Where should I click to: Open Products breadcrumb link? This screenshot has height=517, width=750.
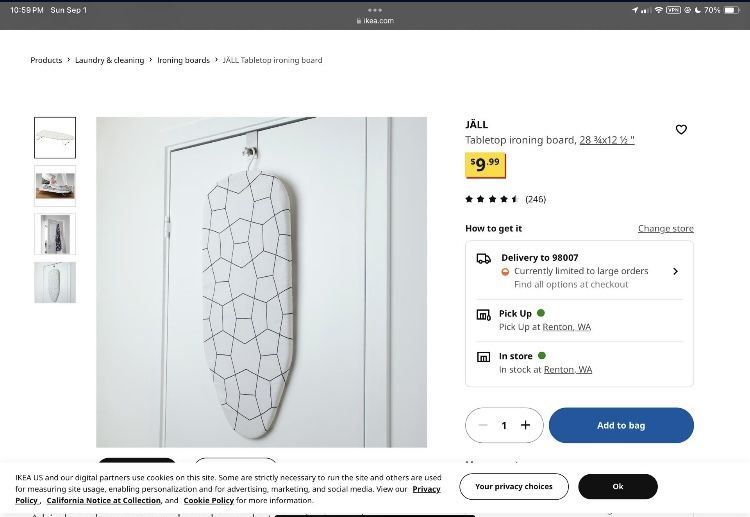[x=46, y=60]
